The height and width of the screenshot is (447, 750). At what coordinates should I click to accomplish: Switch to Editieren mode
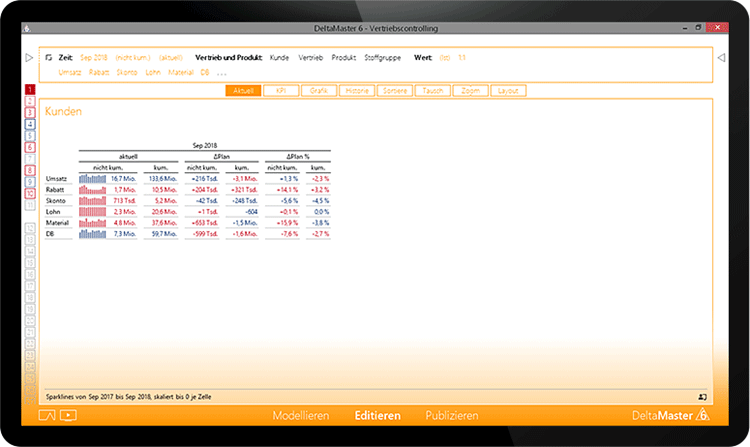tap(377, 415)
